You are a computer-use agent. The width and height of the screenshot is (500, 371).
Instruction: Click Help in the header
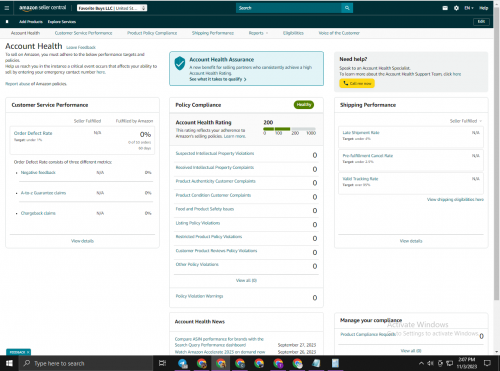(484, 8)
